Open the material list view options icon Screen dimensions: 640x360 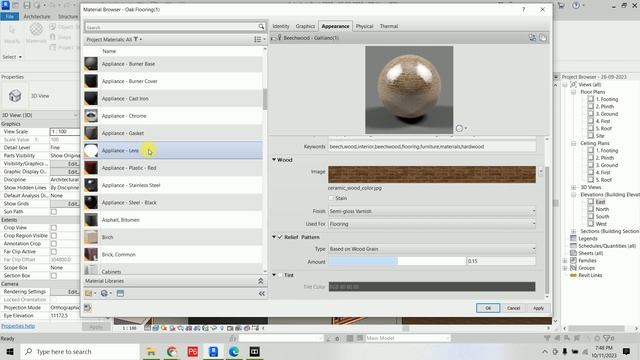[x=259, y=40]
